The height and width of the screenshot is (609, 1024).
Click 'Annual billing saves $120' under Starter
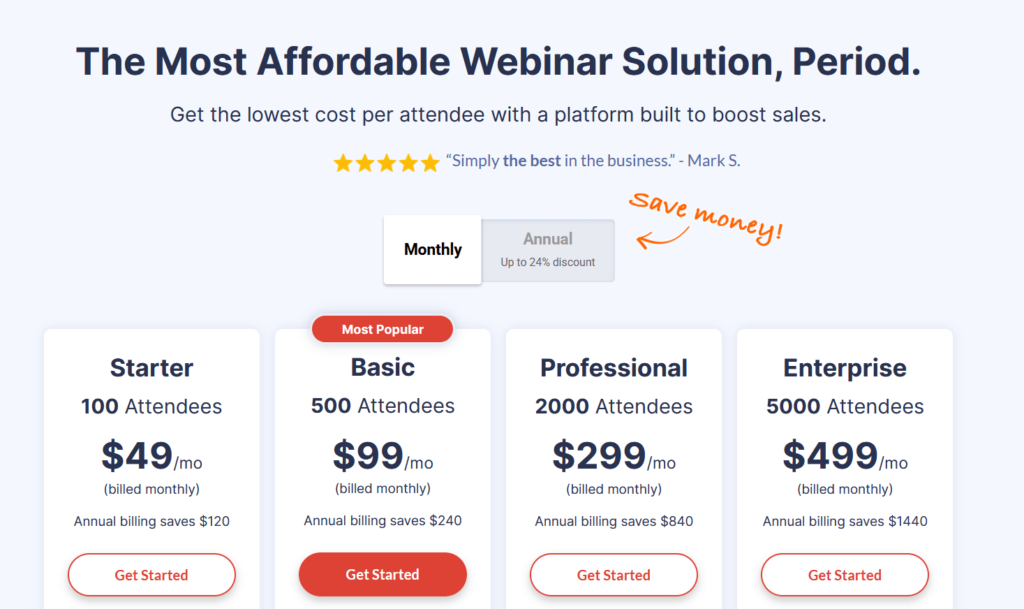[x=151, y=521]
